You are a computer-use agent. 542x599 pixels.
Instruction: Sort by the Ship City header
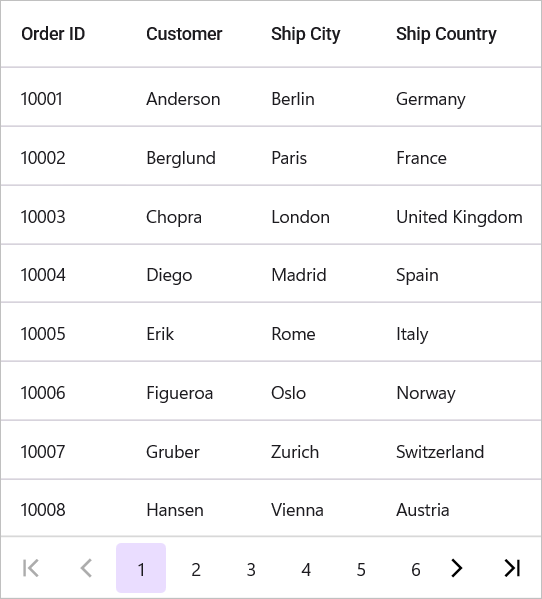click(x=306, y=34)
